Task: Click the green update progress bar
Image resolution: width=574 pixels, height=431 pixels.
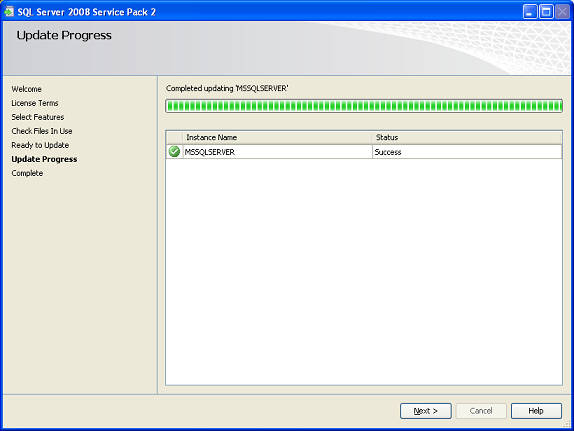Action: [x=364, y=106]
